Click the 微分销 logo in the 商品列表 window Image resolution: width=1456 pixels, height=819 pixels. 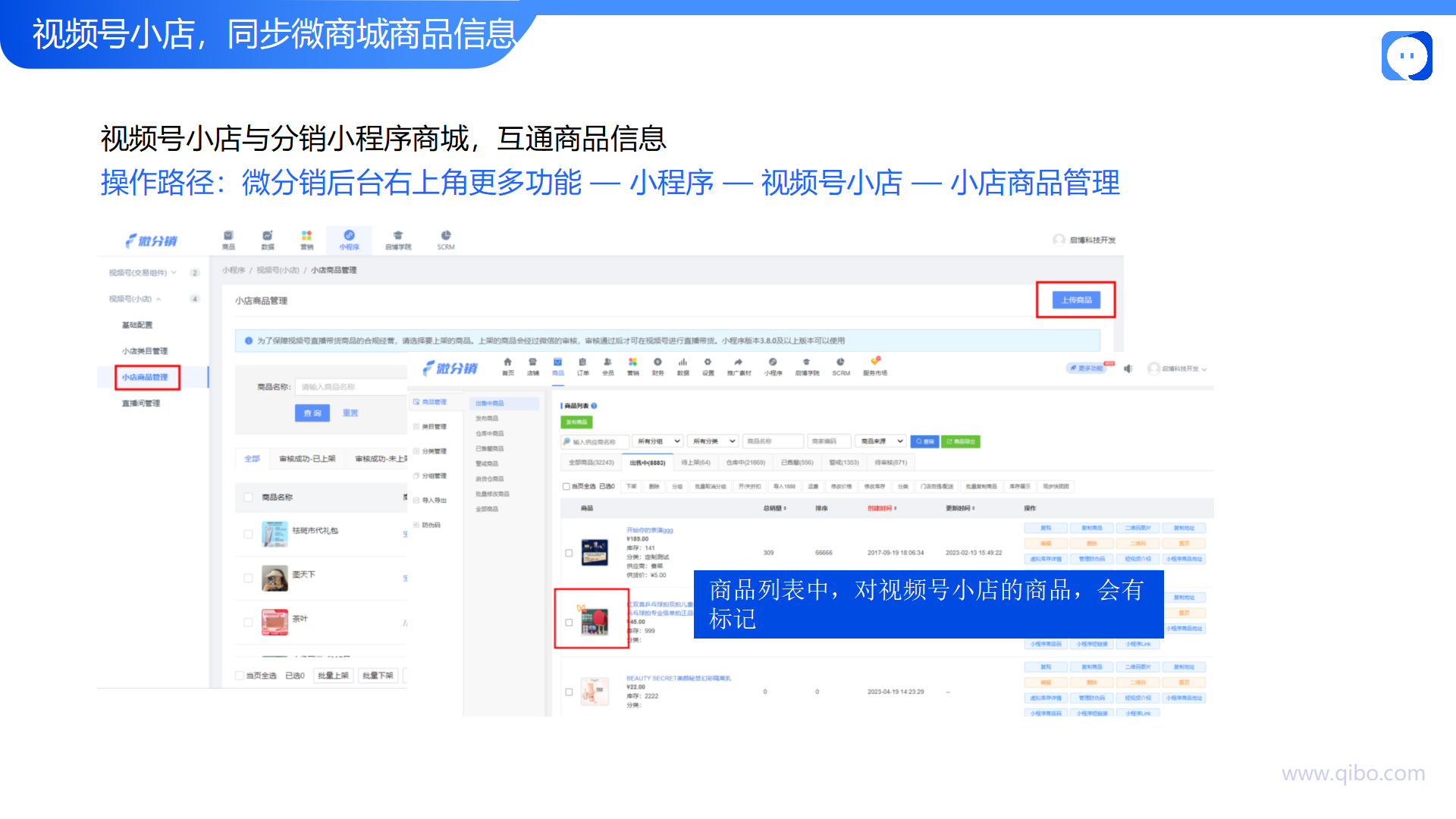(450, 368)
